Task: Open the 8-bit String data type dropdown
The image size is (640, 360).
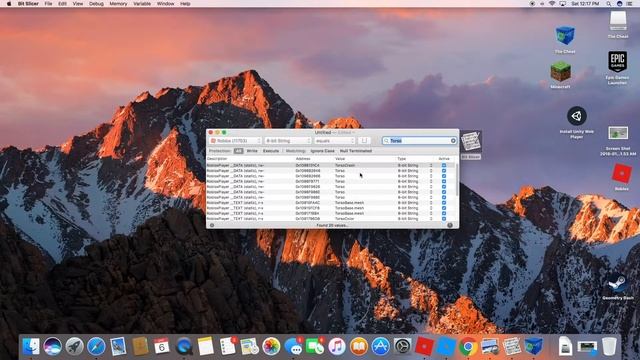Action: (x=288, y=140)
